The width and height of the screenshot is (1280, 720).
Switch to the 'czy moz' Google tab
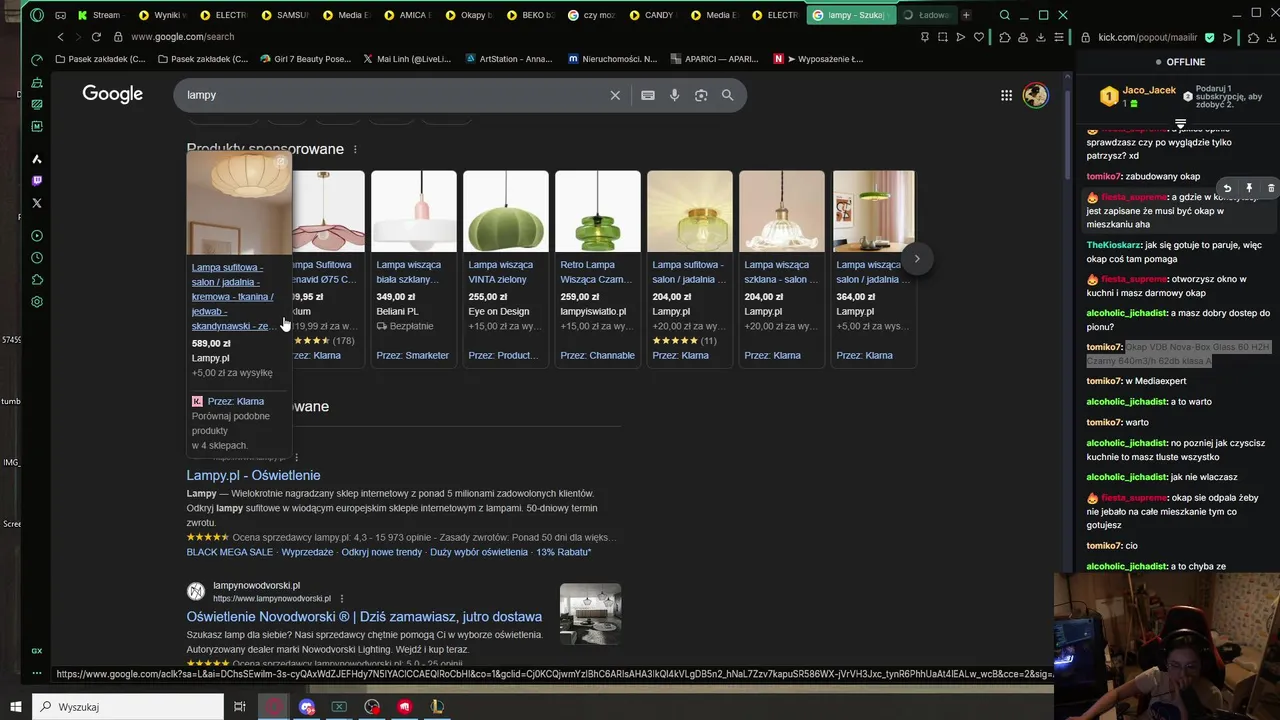(x=594, y=15)
